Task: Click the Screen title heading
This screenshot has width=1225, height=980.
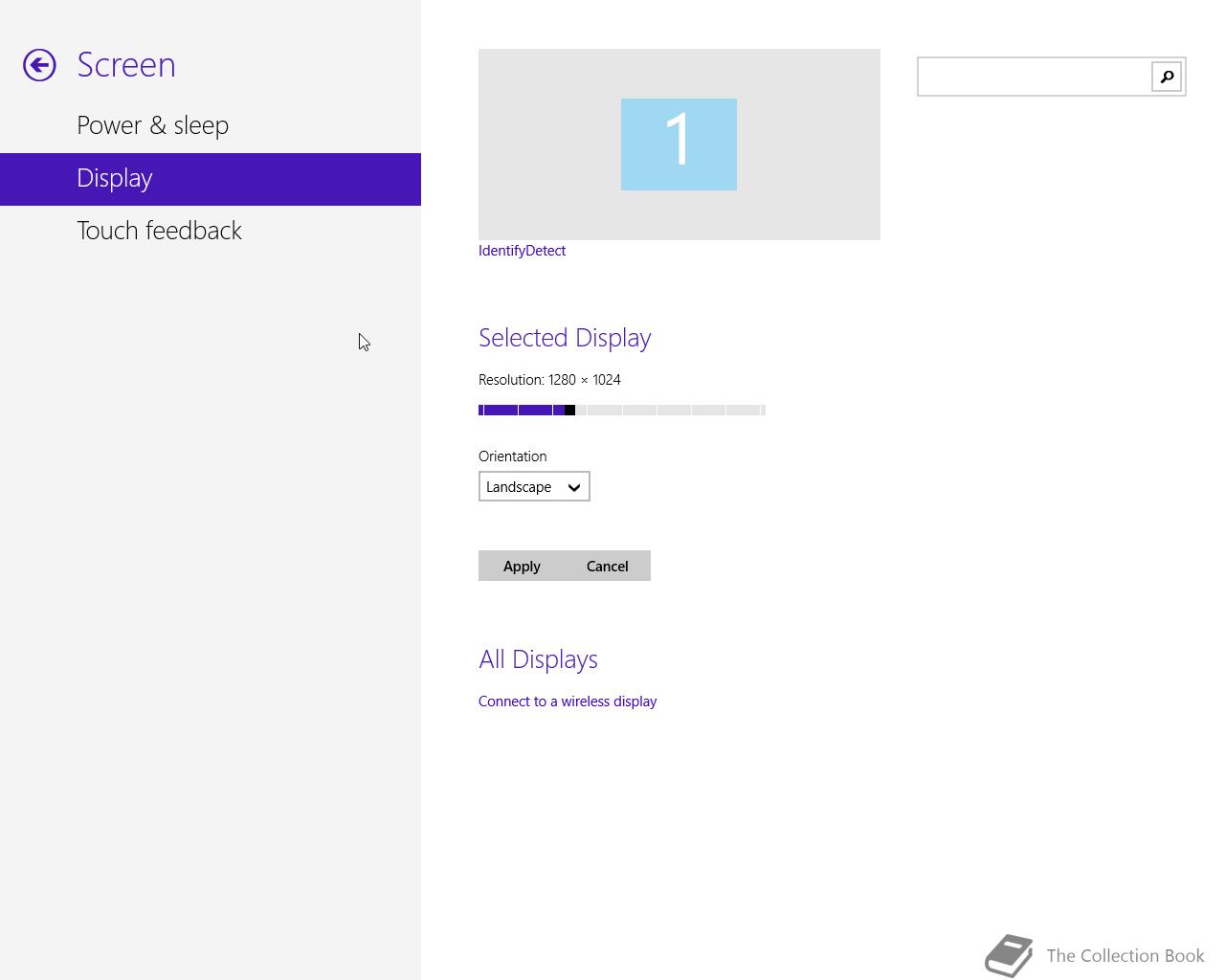Action: click(126, 65)
